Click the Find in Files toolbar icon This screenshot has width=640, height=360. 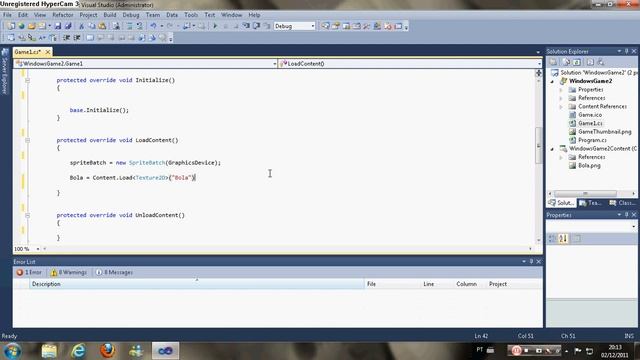click(116, 26)
